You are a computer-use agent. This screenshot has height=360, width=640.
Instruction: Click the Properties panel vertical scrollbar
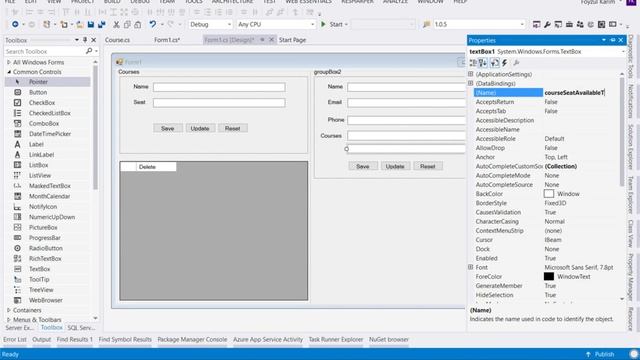622,131
